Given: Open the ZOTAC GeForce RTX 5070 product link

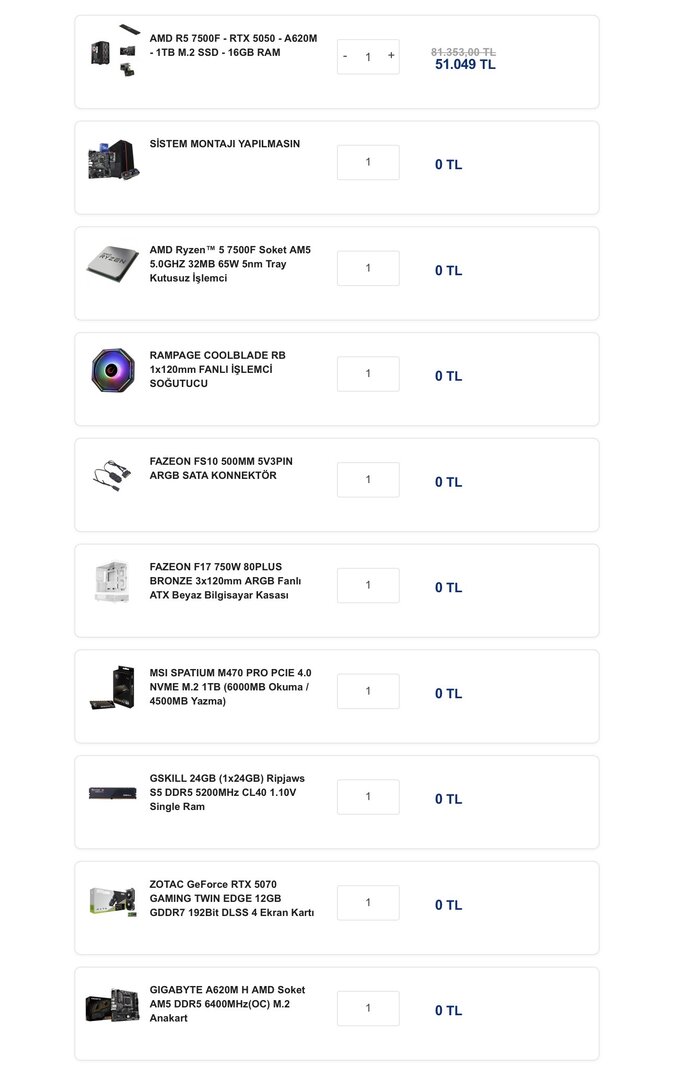Looking at the screenshot, I should coord(232,898).
